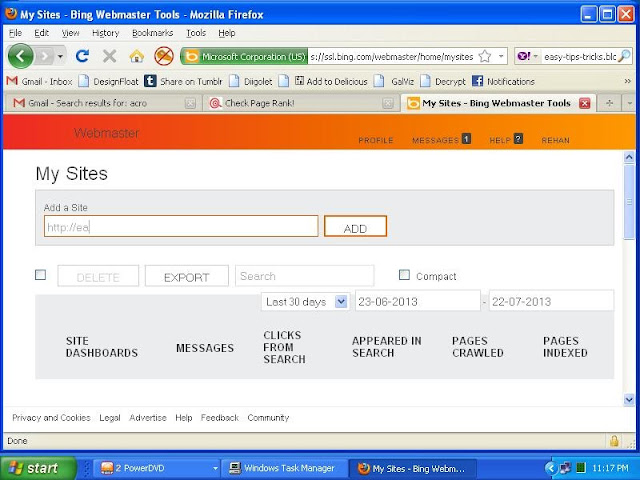The image size is (640, 480).
Task: Click the Microsoft Corporation (US) site identity badge
Action: click(244, 56)
